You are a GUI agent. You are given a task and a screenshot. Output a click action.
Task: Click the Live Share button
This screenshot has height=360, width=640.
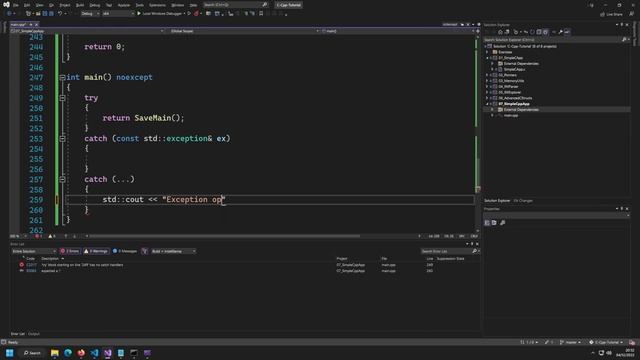point(611,14)
